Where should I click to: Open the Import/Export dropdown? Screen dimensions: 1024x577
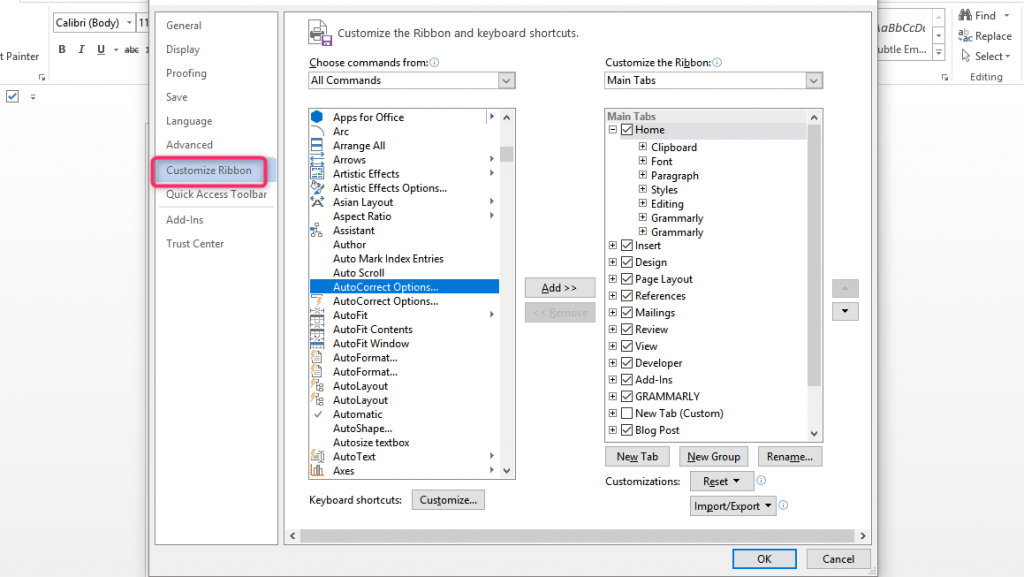(x=733, y=506)
